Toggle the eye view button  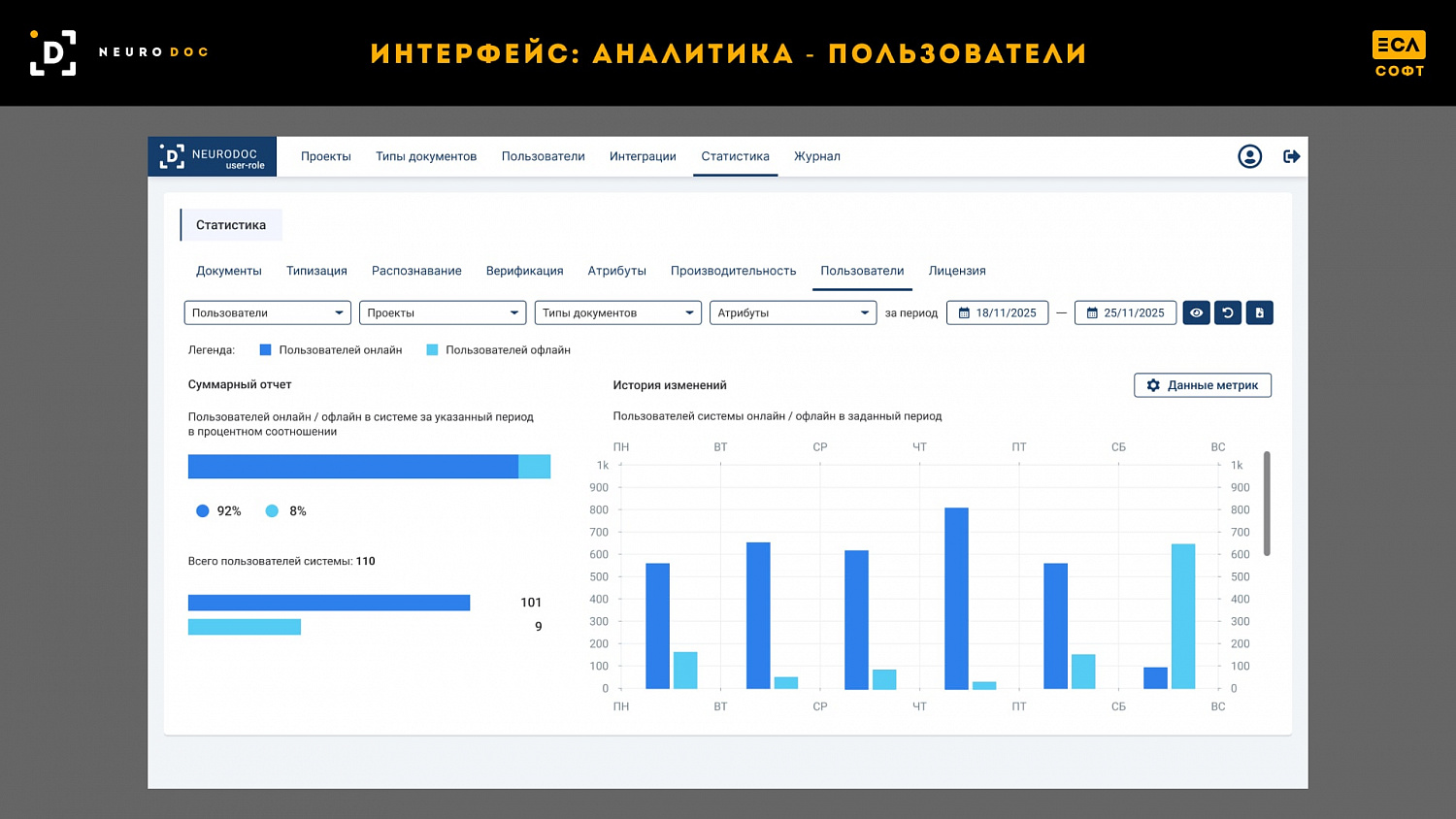point(1196,312)
